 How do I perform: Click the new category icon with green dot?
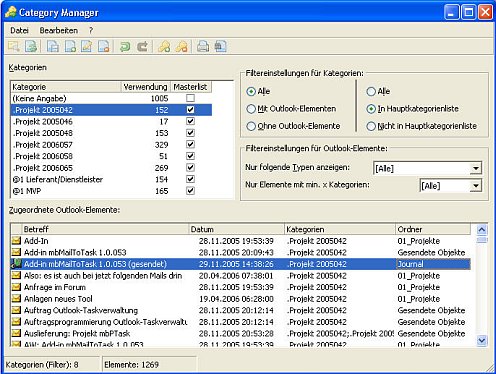click(70, 46)
